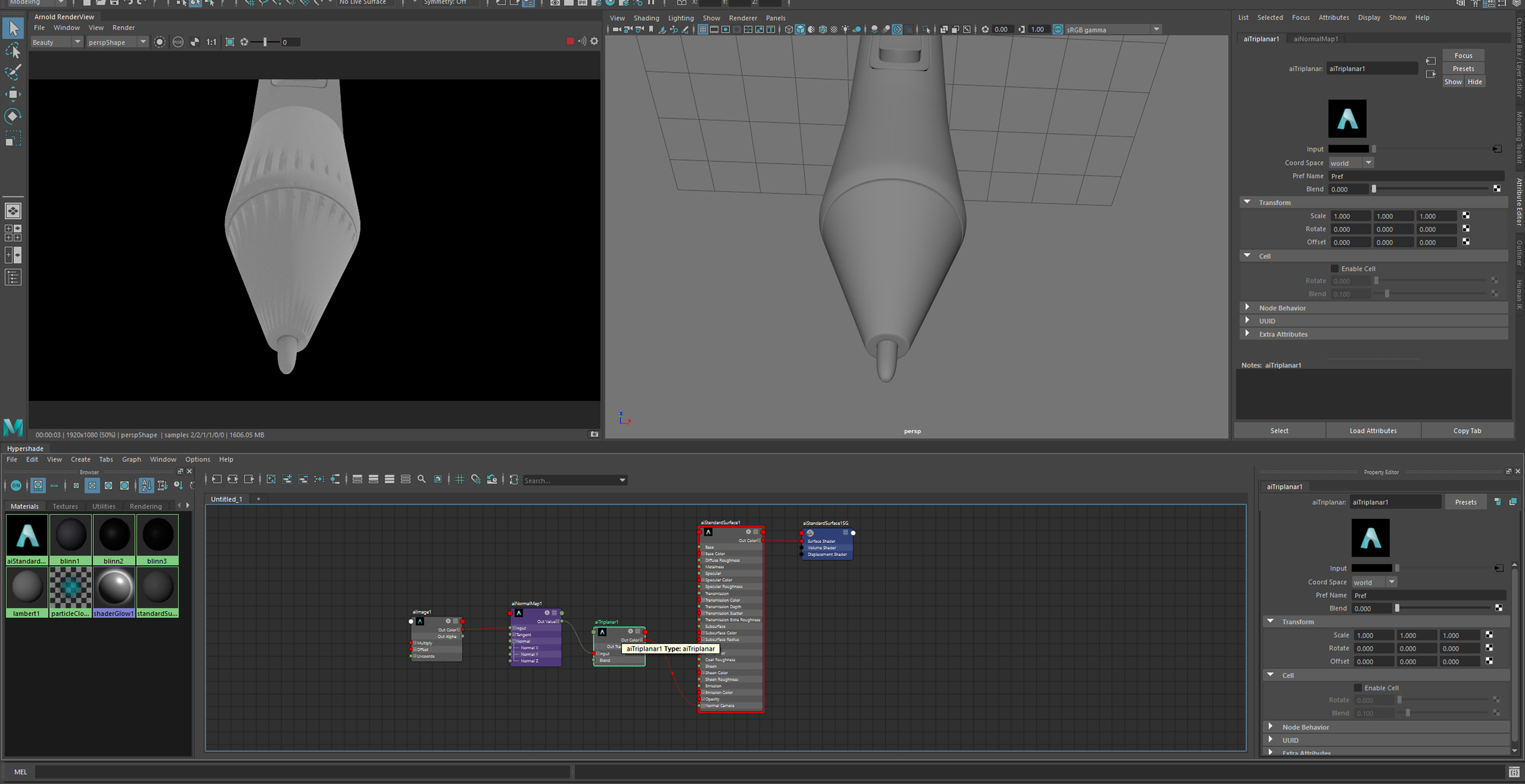1525x784 pixels.
Task: Click the Focus button
Action: point(1463,56)
